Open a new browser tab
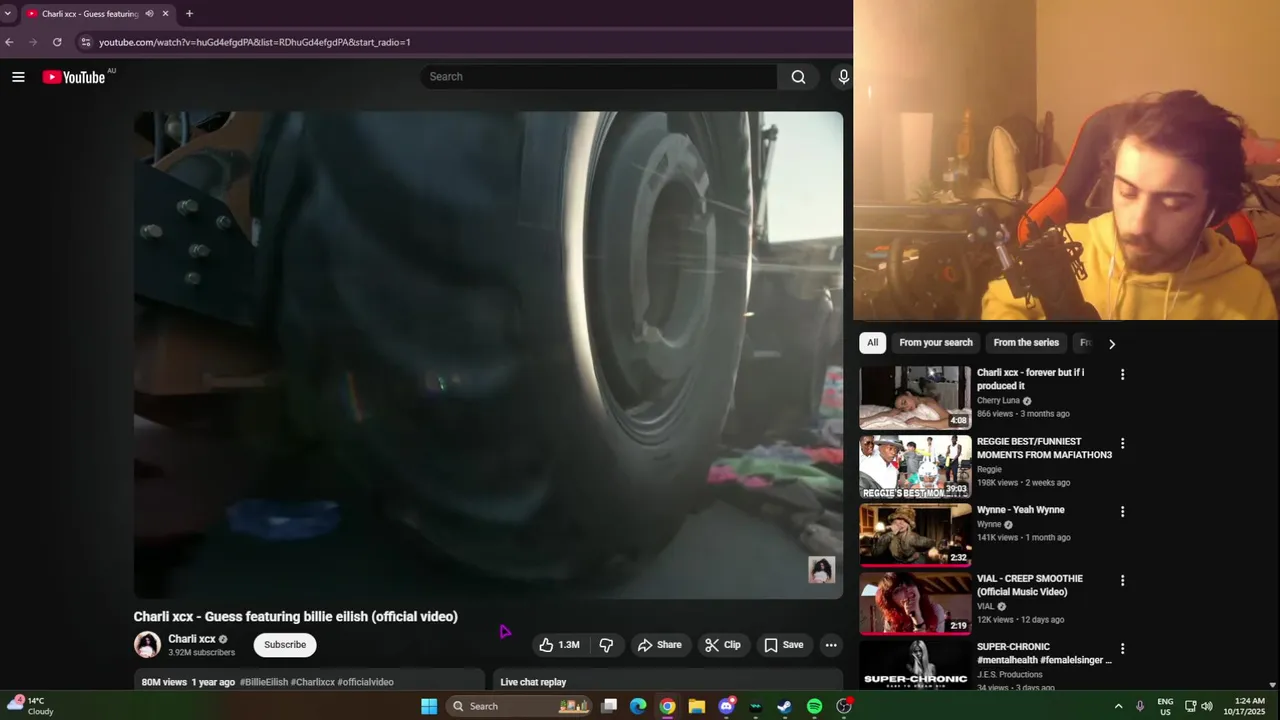The image size is (1280, 720). tap(189, 14)
